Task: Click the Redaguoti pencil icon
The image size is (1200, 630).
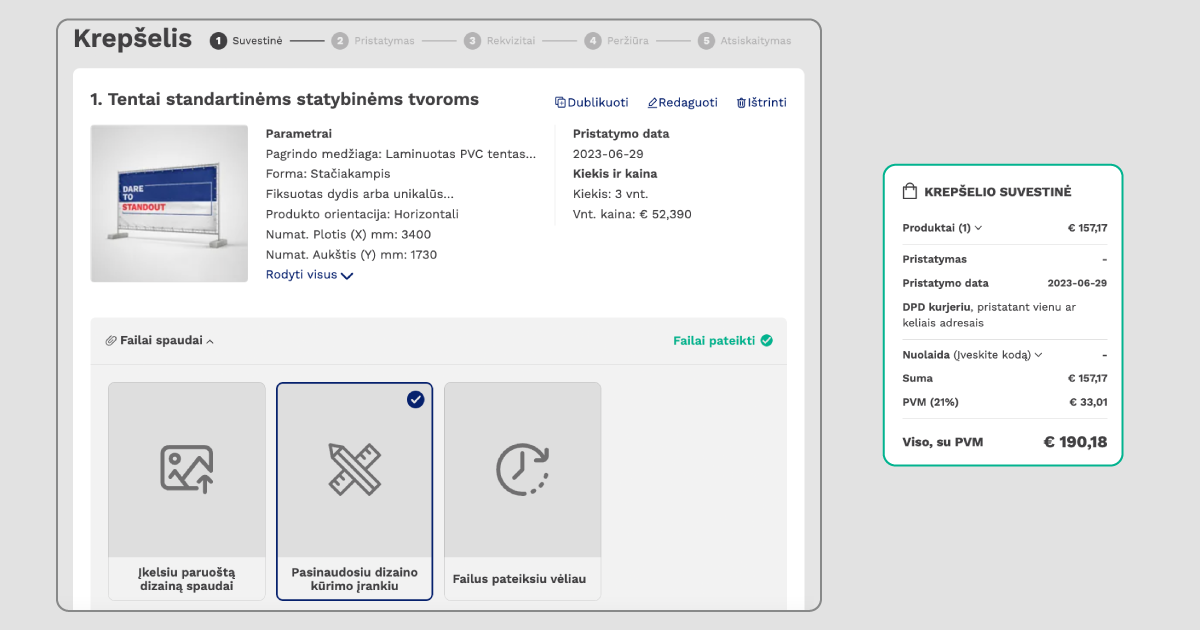Action: click(x=654, y=102)
